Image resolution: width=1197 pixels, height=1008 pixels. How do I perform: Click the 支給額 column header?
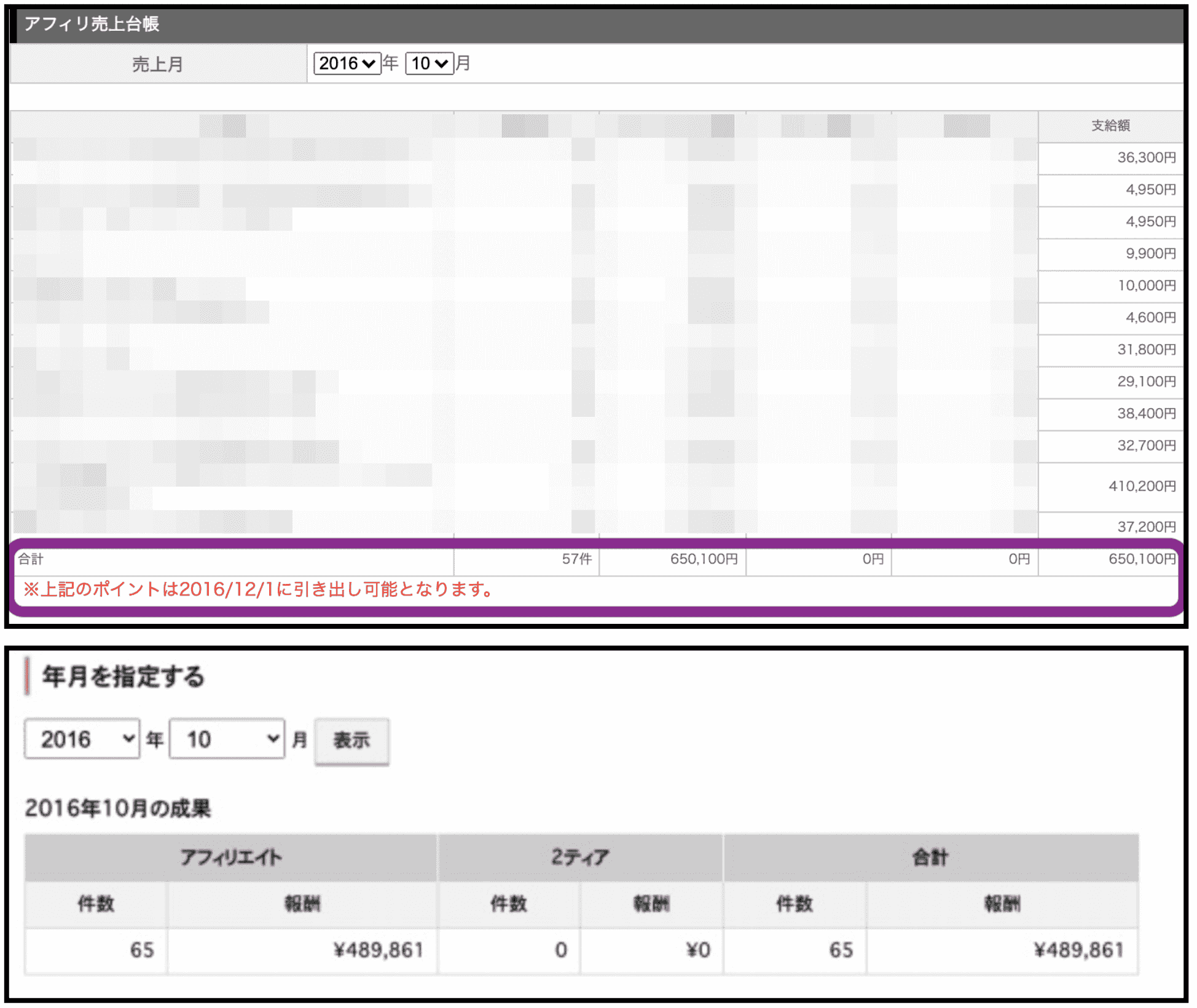click(x=1110, y=126)
